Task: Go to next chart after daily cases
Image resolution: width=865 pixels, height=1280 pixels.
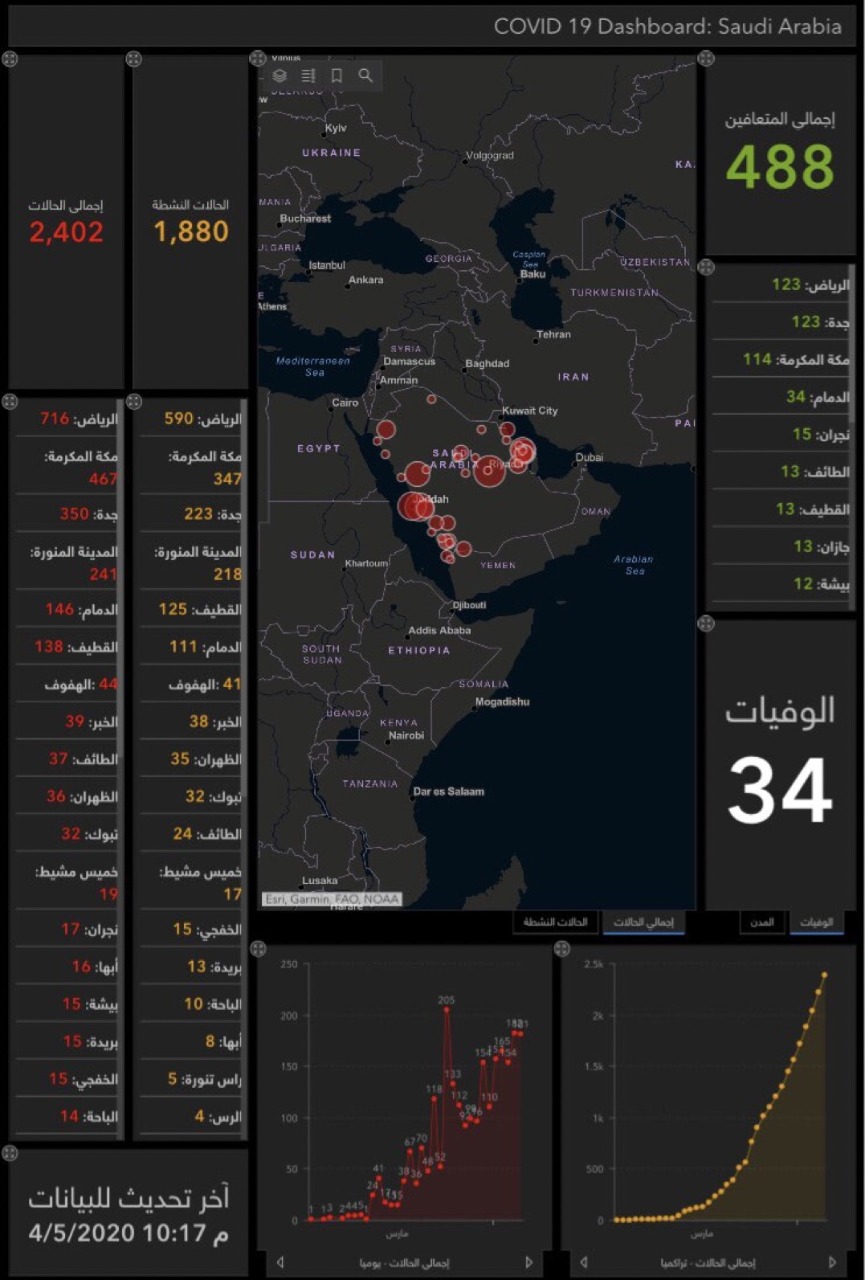Action: tap(529, 1262)
